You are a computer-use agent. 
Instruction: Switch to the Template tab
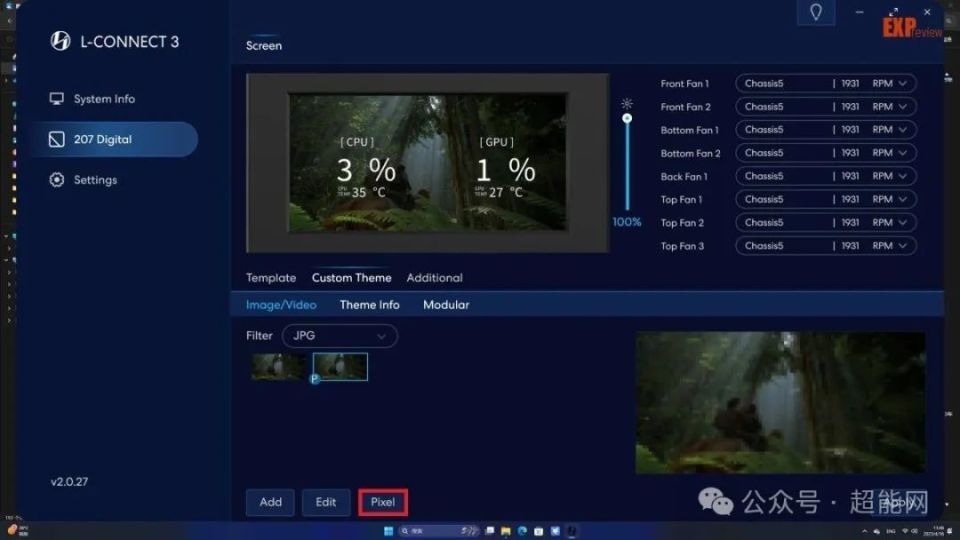tap(271, 278)
